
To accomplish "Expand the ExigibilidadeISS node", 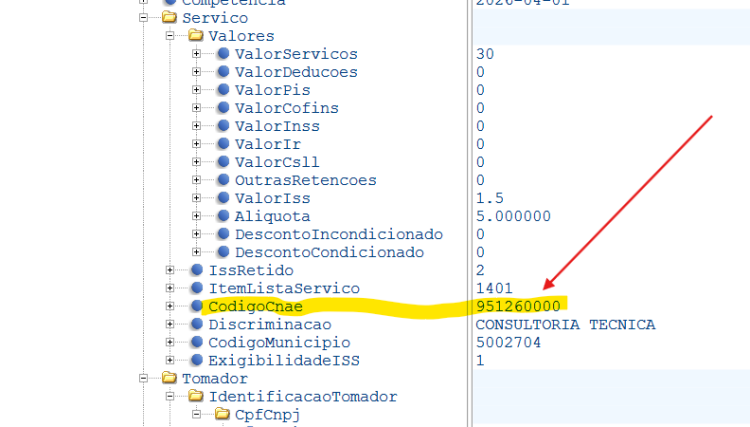I will tap(170, 360).
